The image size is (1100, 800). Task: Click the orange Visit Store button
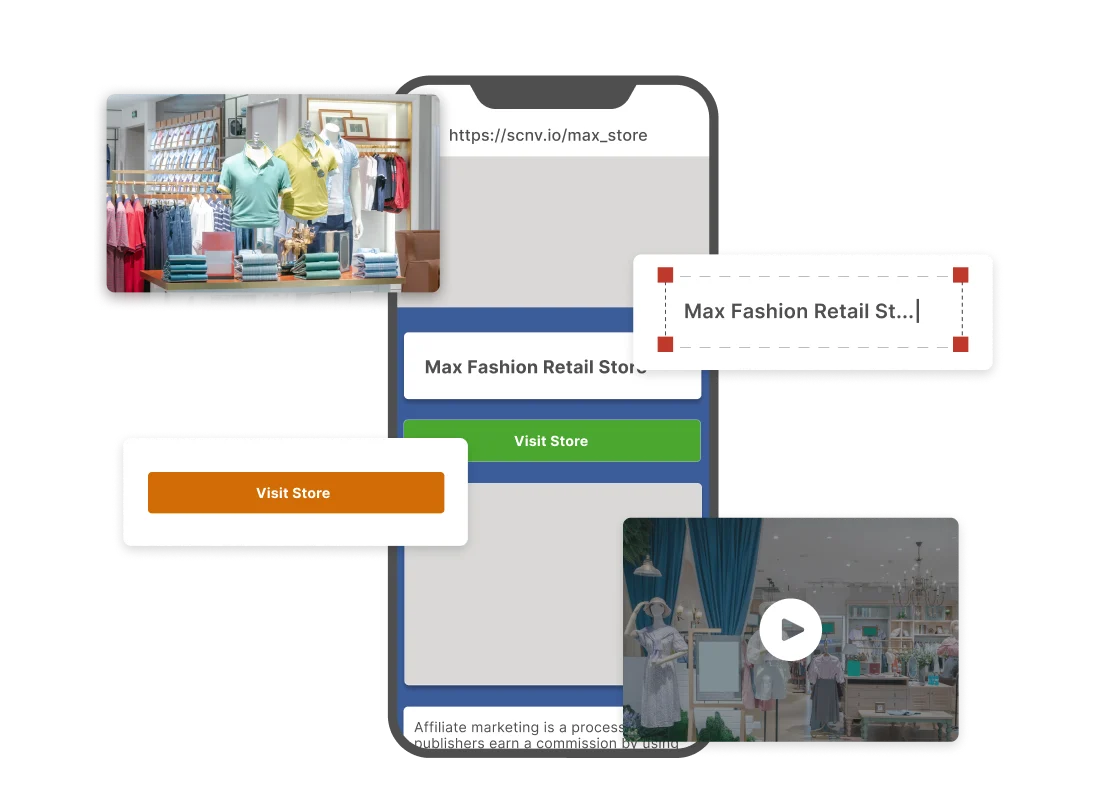coord(295,493)
